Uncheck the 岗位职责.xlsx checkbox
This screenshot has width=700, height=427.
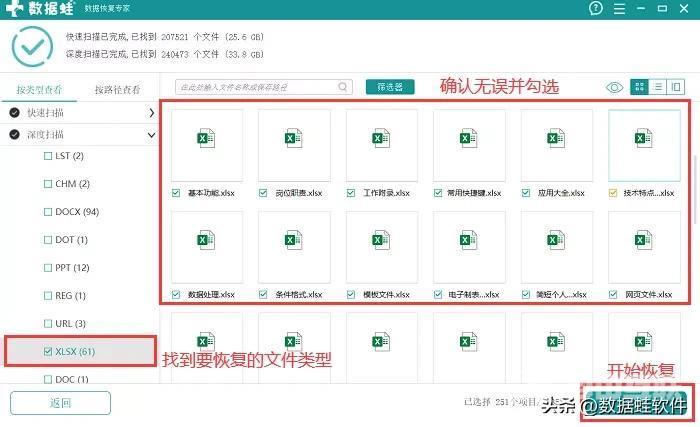[x=263, y=193]
